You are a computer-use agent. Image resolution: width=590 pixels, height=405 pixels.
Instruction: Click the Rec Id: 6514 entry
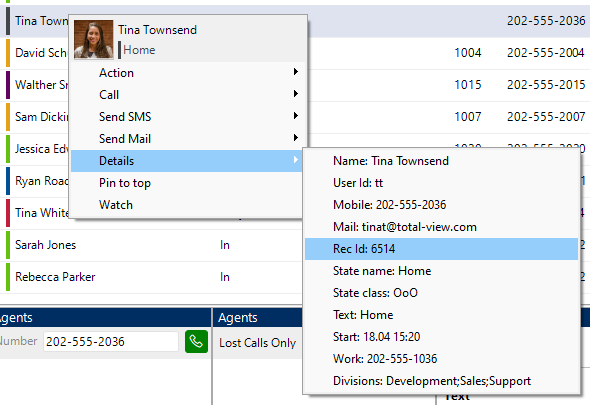click(x=441, y=249)
